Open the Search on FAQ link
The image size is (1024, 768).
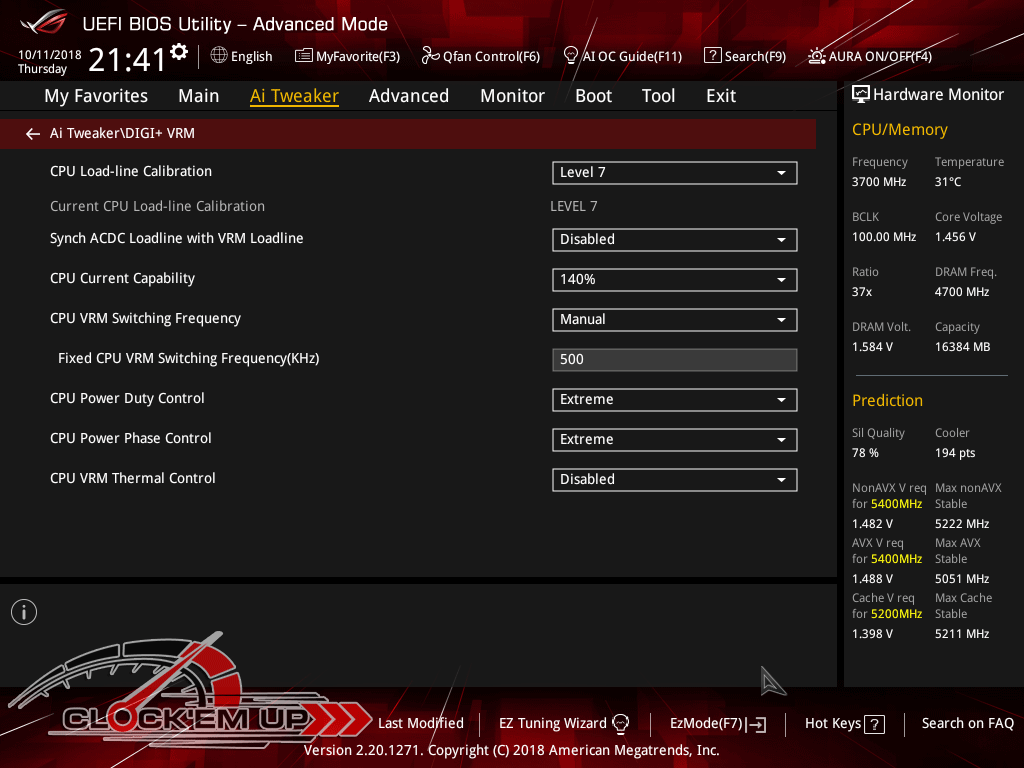pos(967,723)
